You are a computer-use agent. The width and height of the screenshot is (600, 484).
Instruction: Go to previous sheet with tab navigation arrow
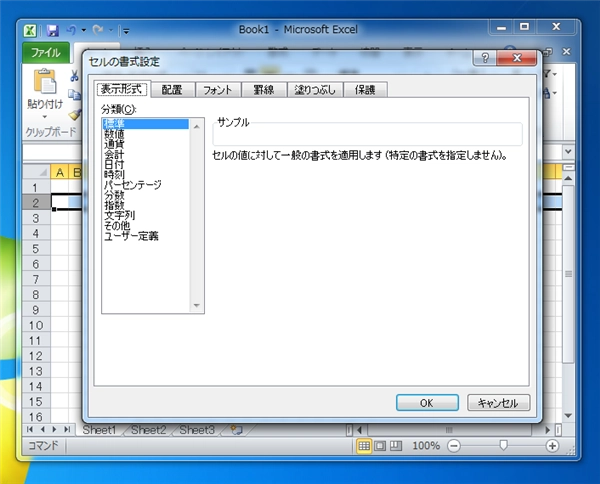[42, 430]
